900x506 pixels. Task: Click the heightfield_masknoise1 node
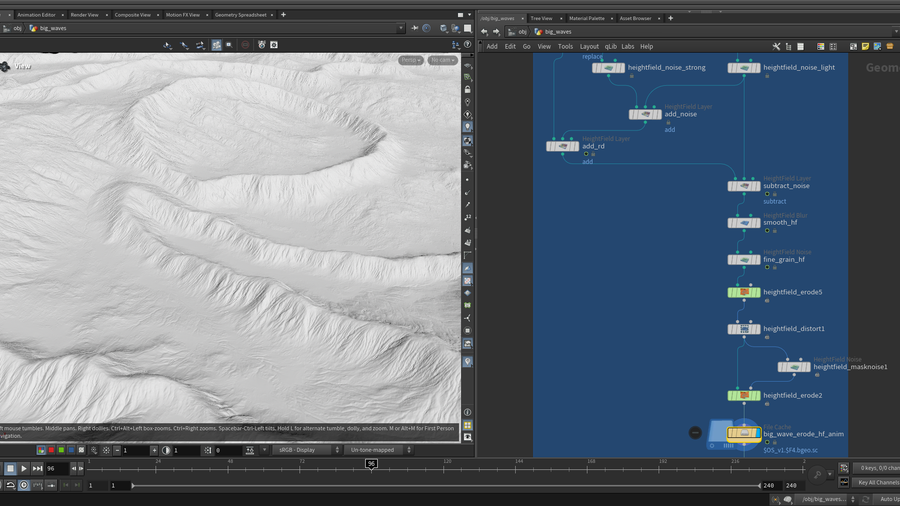[794, 367]
